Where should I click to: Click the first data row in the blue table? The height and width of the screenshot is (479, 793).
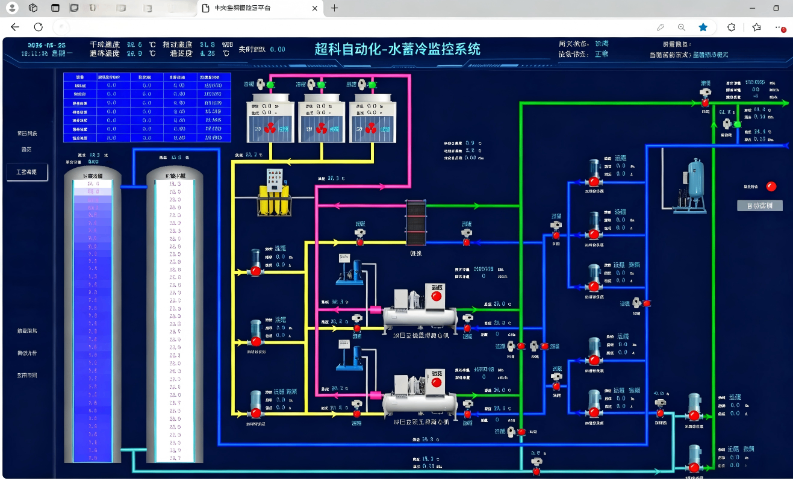coord(147,85)
